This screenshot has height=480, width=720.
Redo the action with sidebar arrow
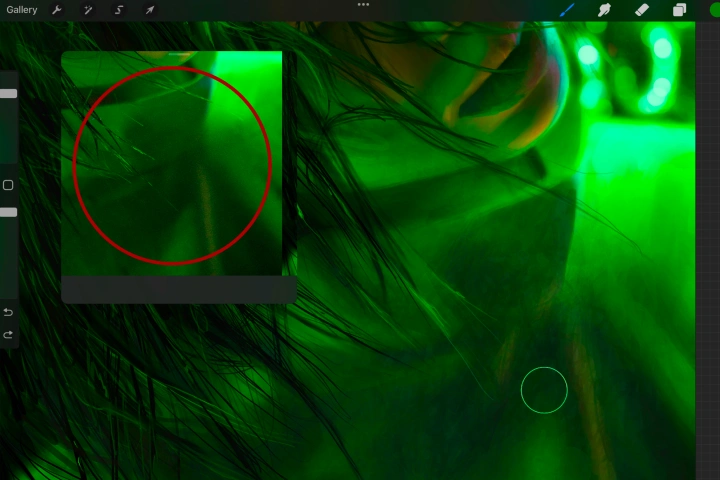pos(8,335)
